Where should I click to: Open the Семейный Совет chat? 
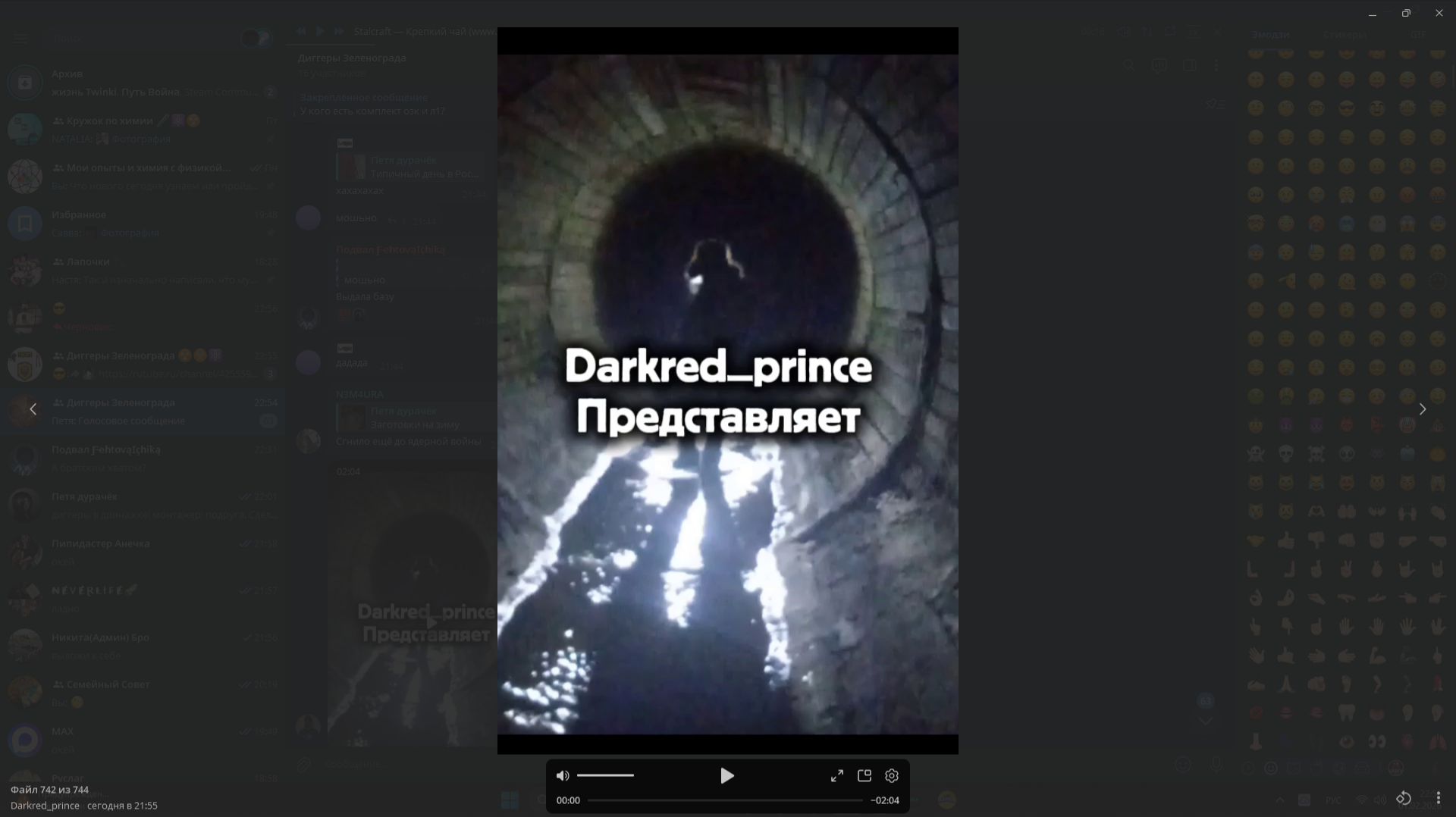(143, 693)
